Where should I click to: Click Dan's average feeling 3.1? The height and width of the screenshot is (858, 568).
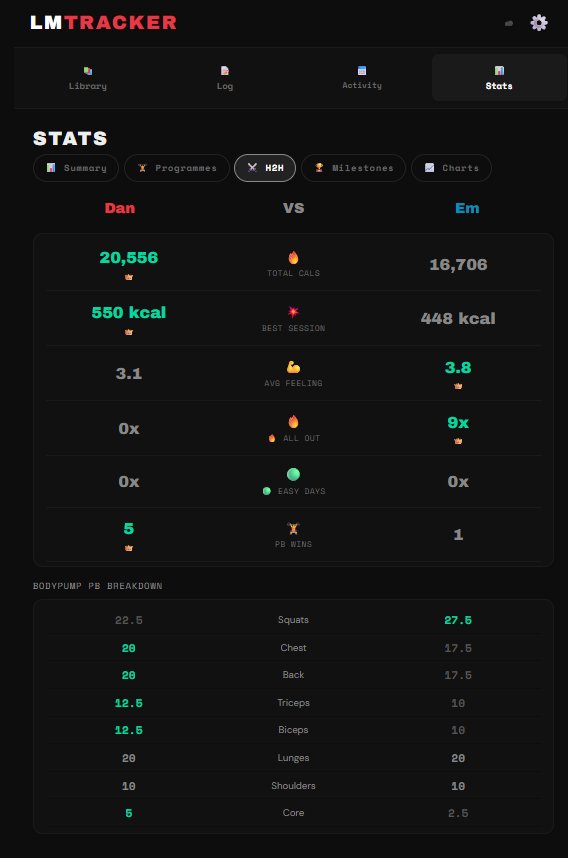click(x=129, y=374)
